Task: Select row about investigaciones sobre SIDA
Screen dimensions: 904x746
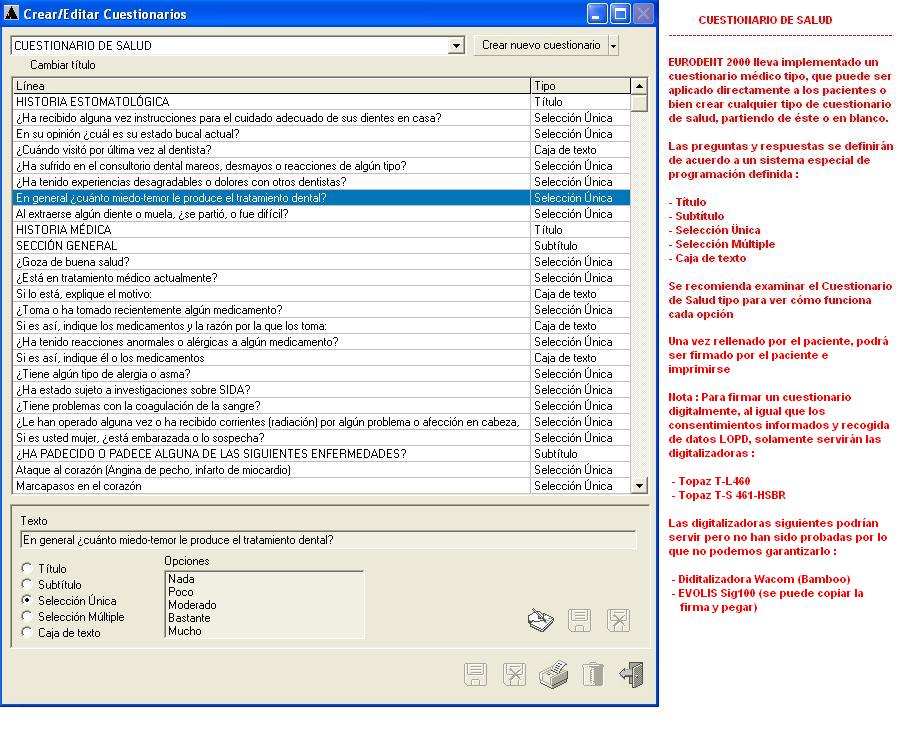Action: point(321,390)
